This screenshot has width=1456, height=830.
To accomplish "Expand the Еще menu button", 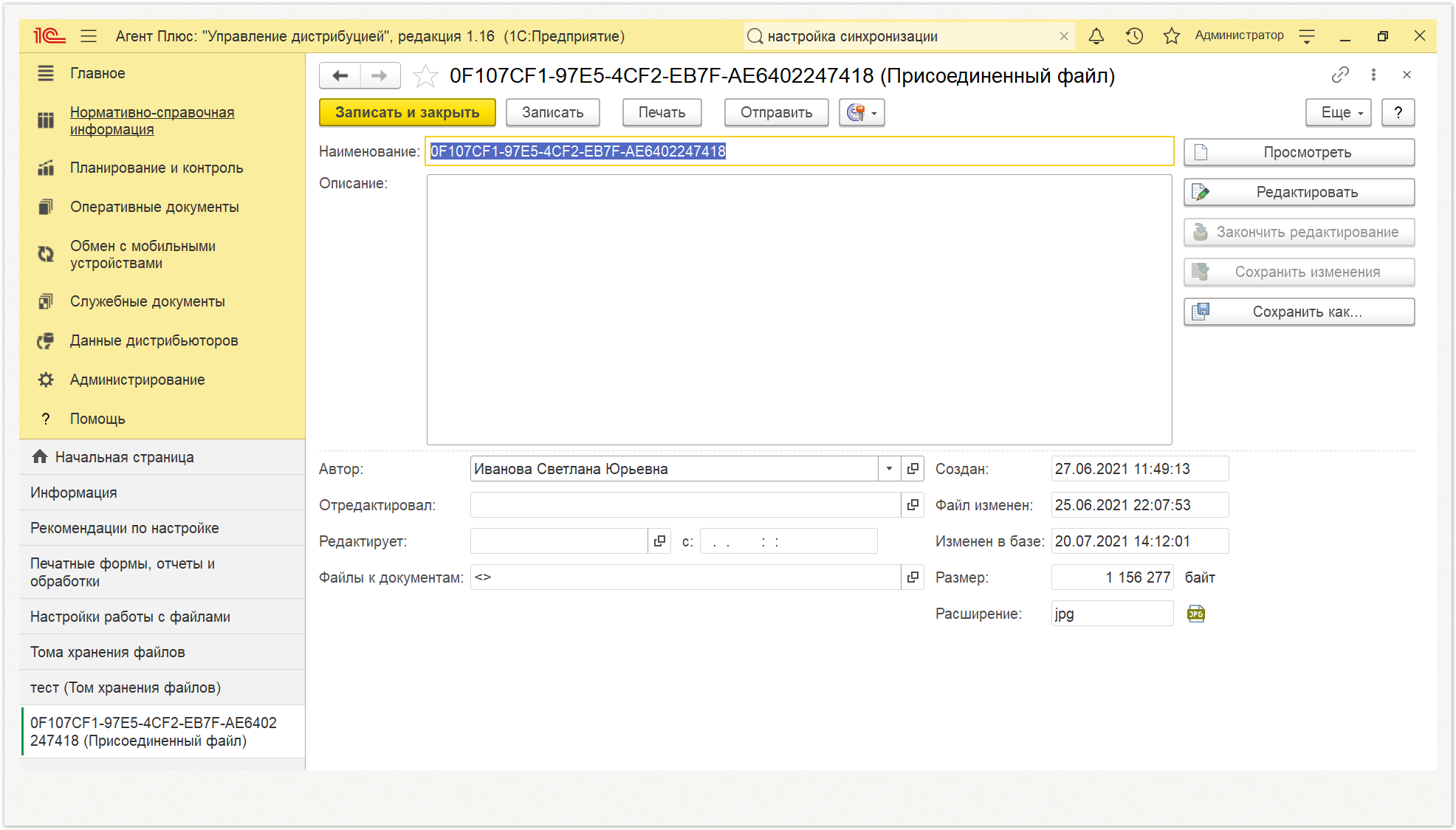I will coord(1338,112).
